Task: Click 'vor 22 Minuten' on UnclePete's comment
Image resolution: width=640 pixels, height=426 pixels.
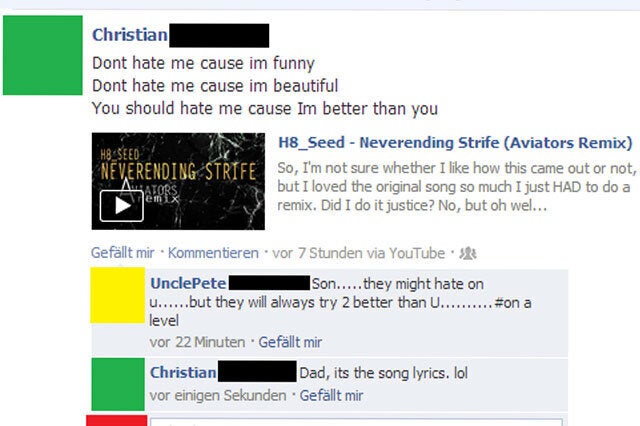Action: [197, 342]
